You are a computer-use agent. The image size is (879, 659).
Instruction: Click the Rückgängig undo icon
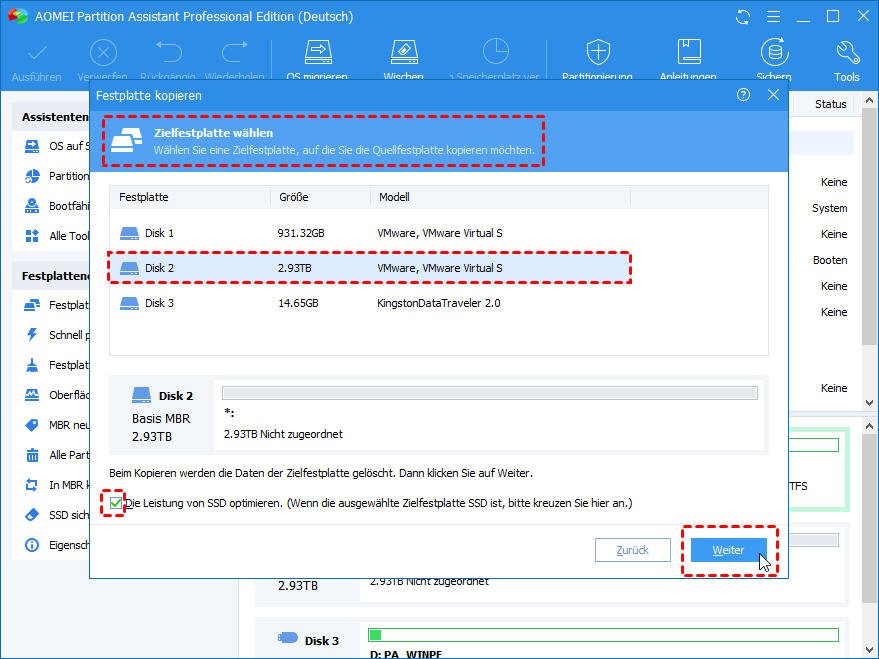[x=169, y=53]
